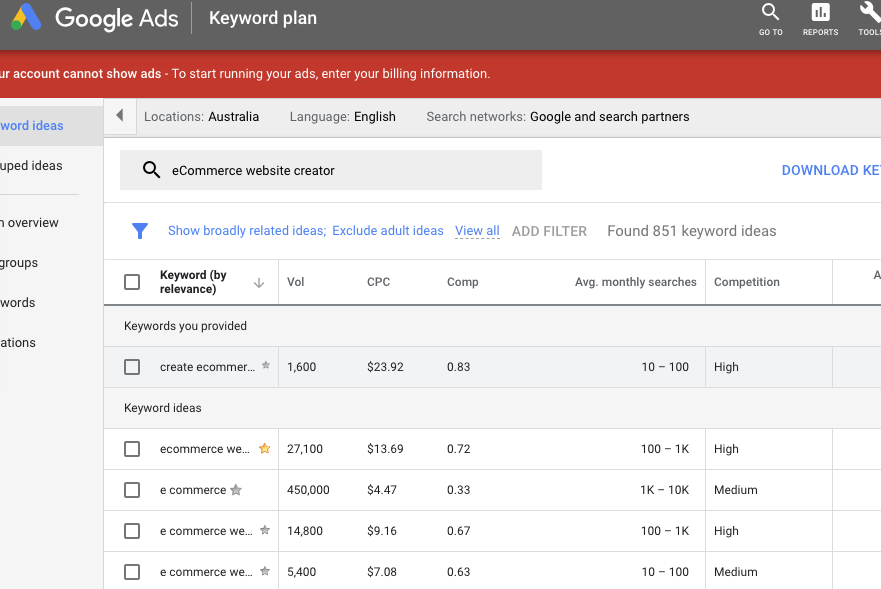Unstar the 'ecommerce we...' keyword
881x589 pixels.
point(265,448)
